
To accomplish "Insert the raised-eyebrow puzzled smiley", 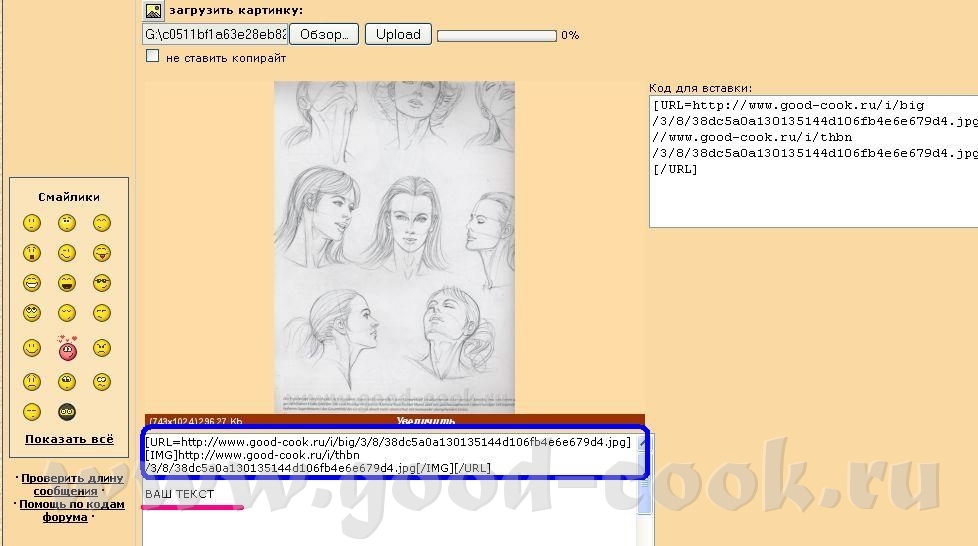I will [x=67, y=223].
